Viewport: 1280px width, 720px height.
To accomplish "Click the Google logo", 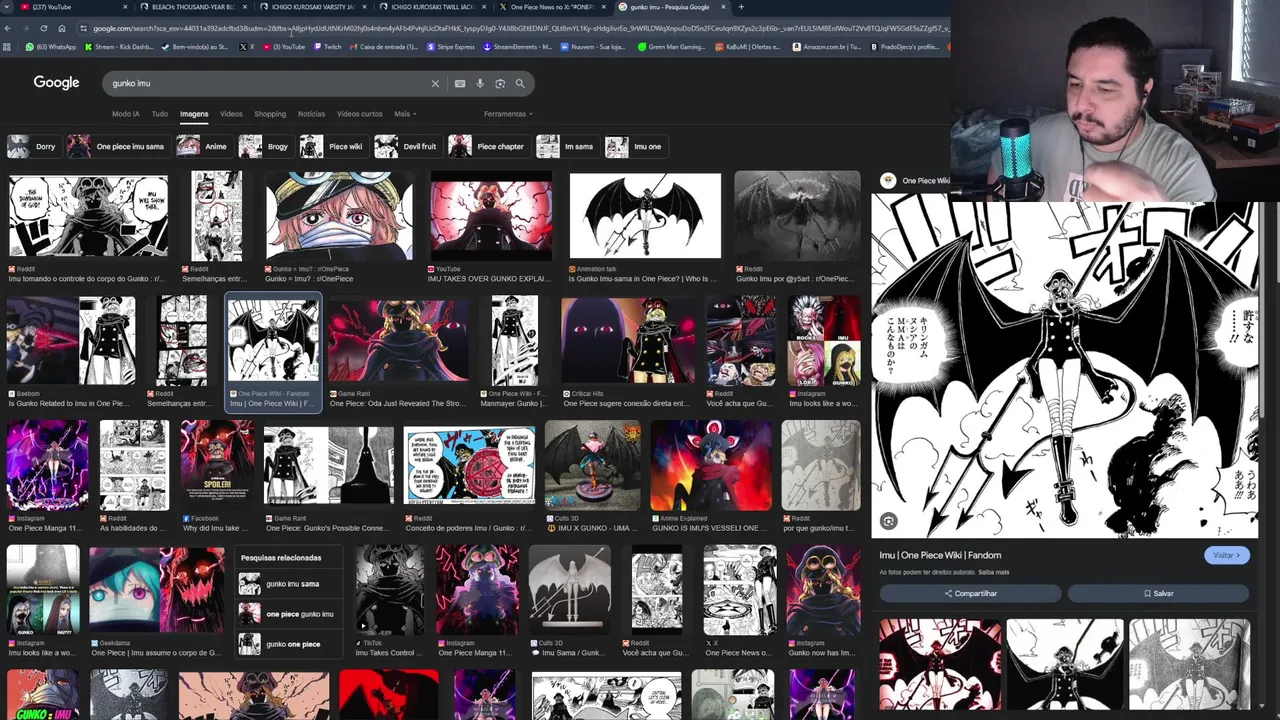I will [56, 83].
